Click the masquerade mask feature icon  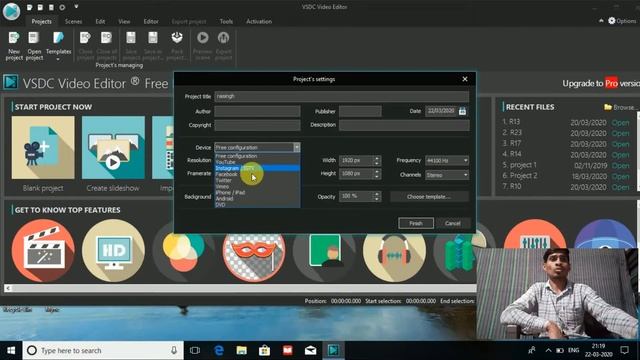pyautogui.click(x=253, y=253)
